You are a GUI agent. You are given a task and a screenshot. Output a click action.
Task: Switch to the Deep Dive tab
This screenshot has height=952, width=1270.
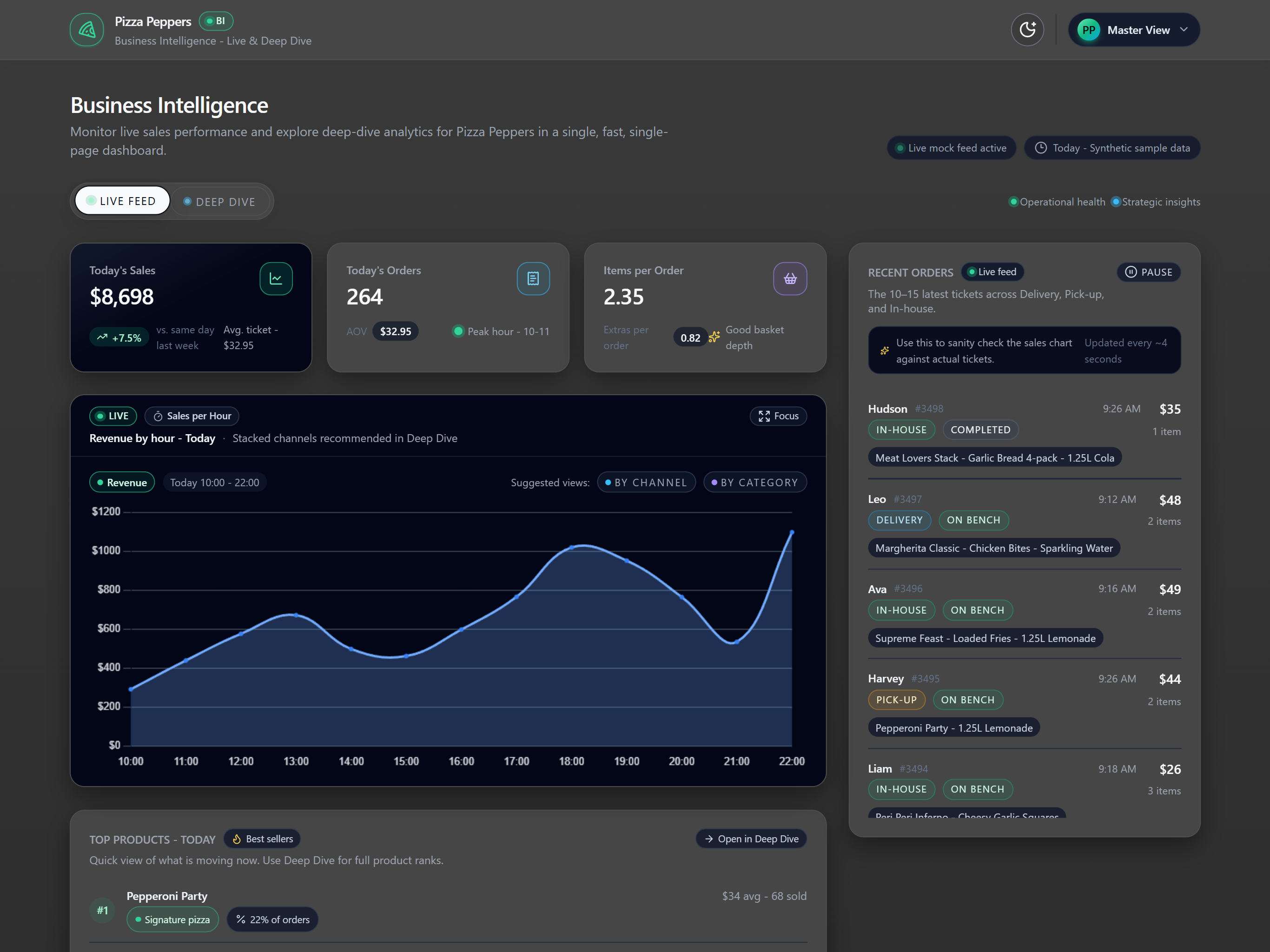219,202
